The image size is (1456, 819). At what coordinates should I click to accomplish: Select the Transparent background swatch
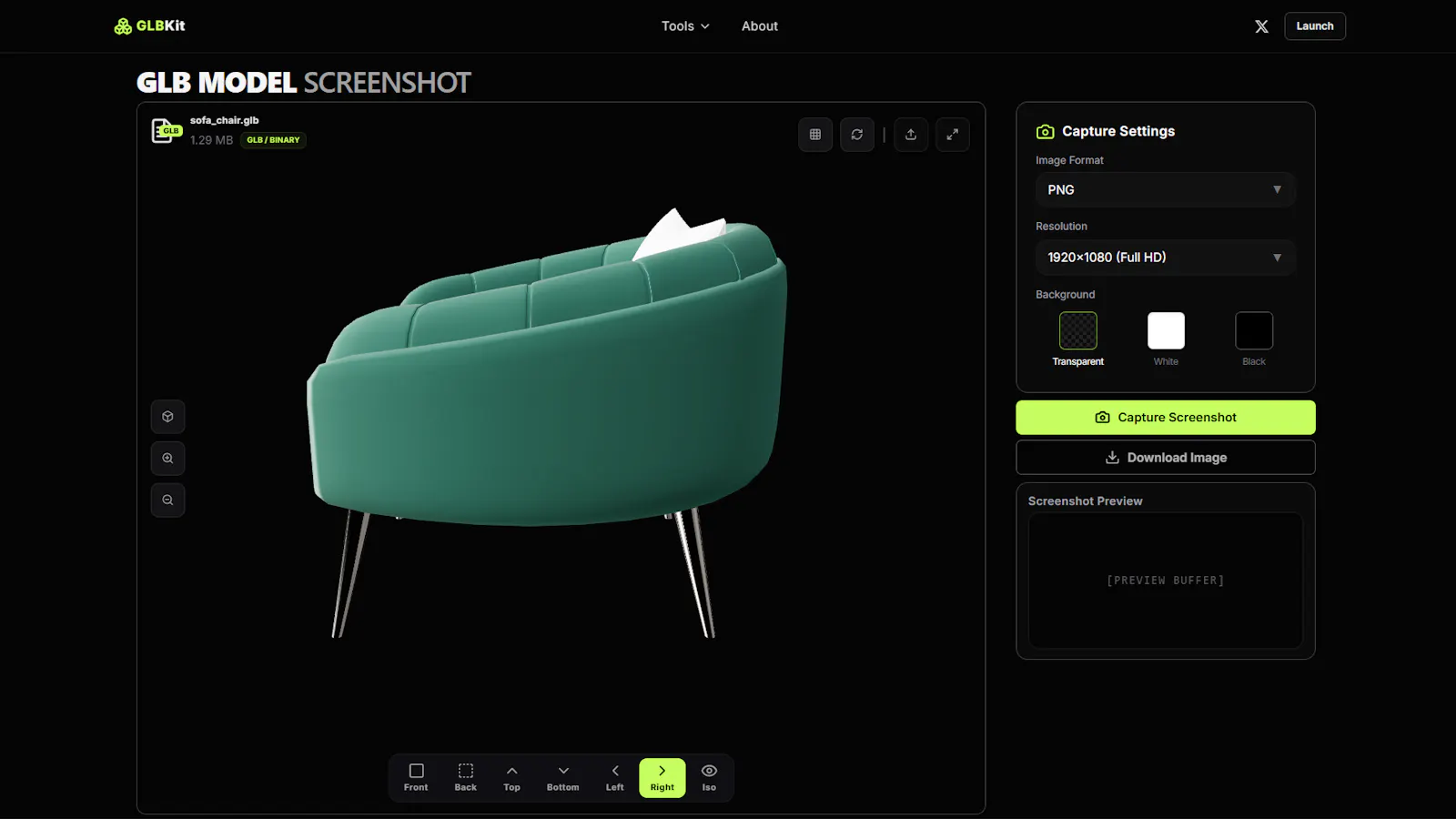pyautogui.click(x=1078, y=330)
